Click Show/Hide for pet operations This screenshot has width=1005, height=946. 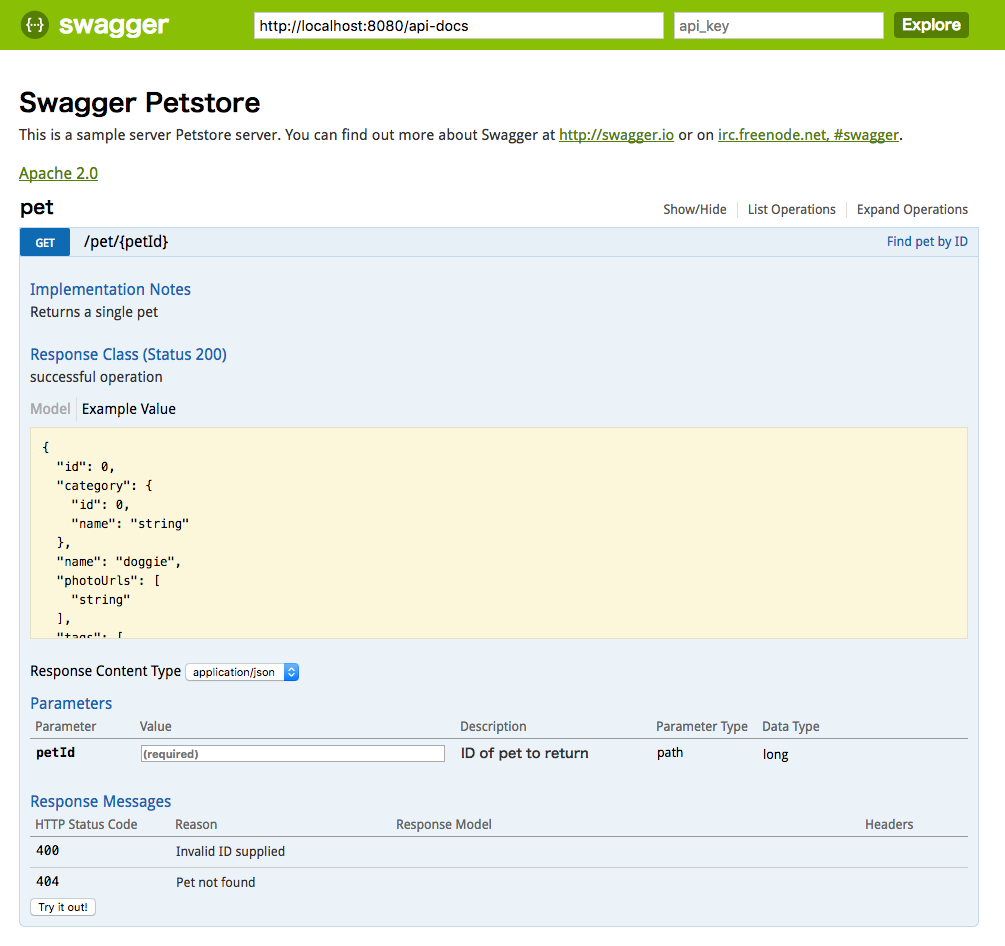(695, 210)
